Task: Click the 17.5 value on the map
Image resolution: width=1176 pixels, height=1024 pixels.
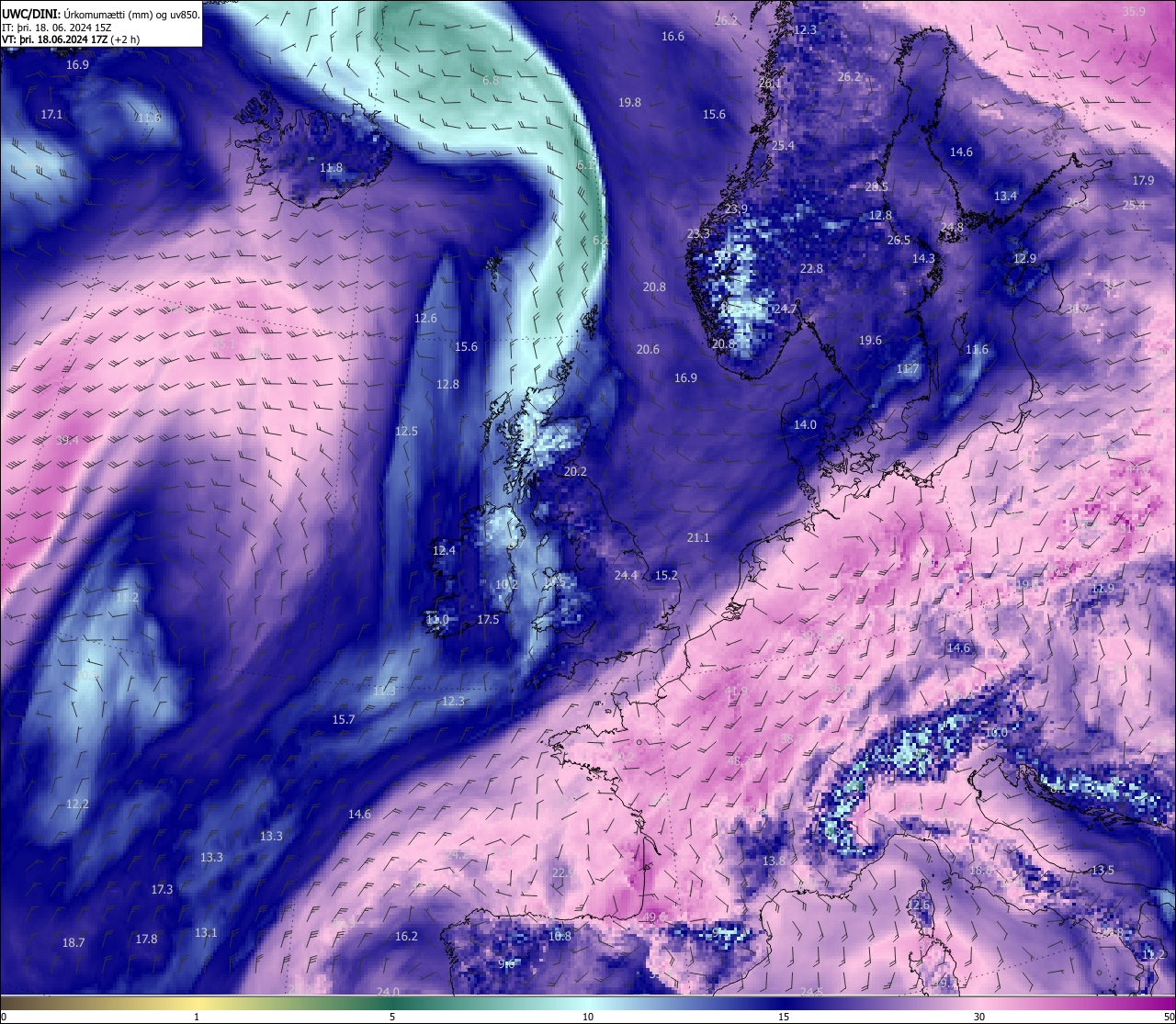Action: 488,620
